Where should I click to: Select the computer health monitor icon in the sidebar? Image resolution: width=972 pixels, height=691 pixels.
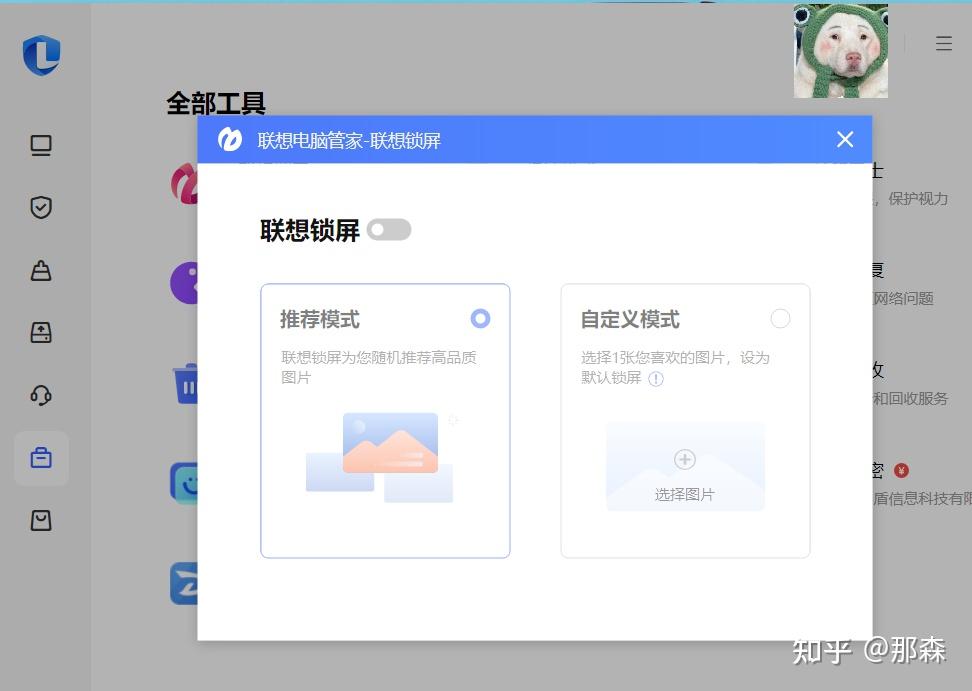[x=41, y=145]
